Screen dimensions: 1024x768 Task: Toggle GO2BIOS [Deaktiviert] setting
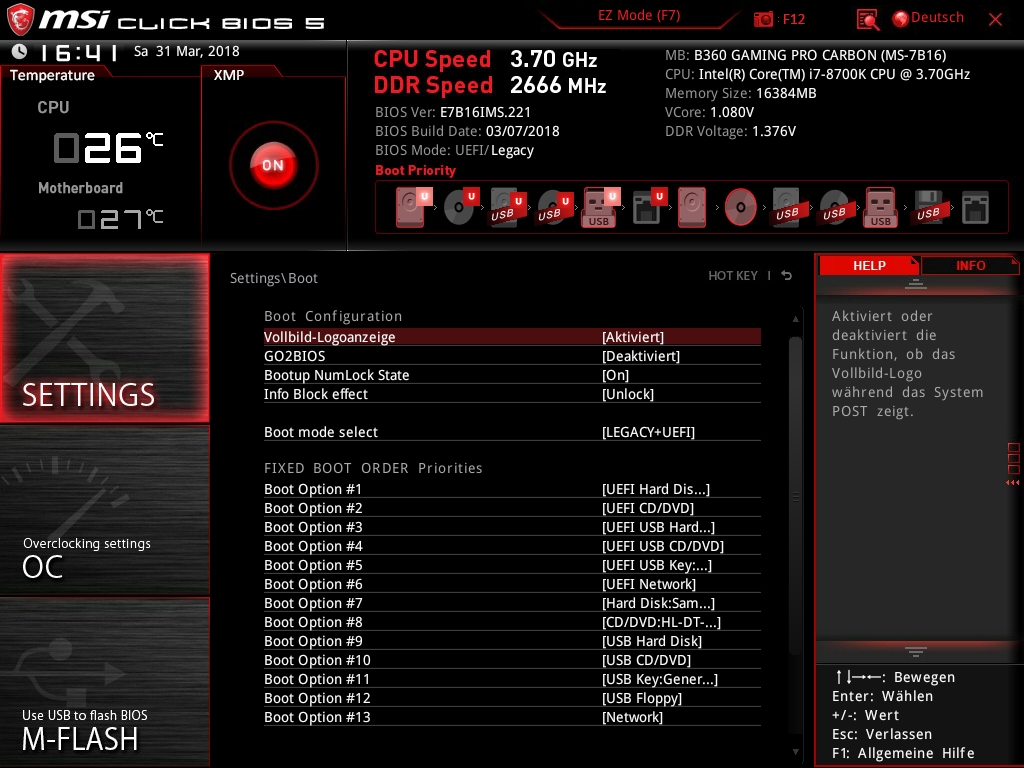[x=512, y=356]
